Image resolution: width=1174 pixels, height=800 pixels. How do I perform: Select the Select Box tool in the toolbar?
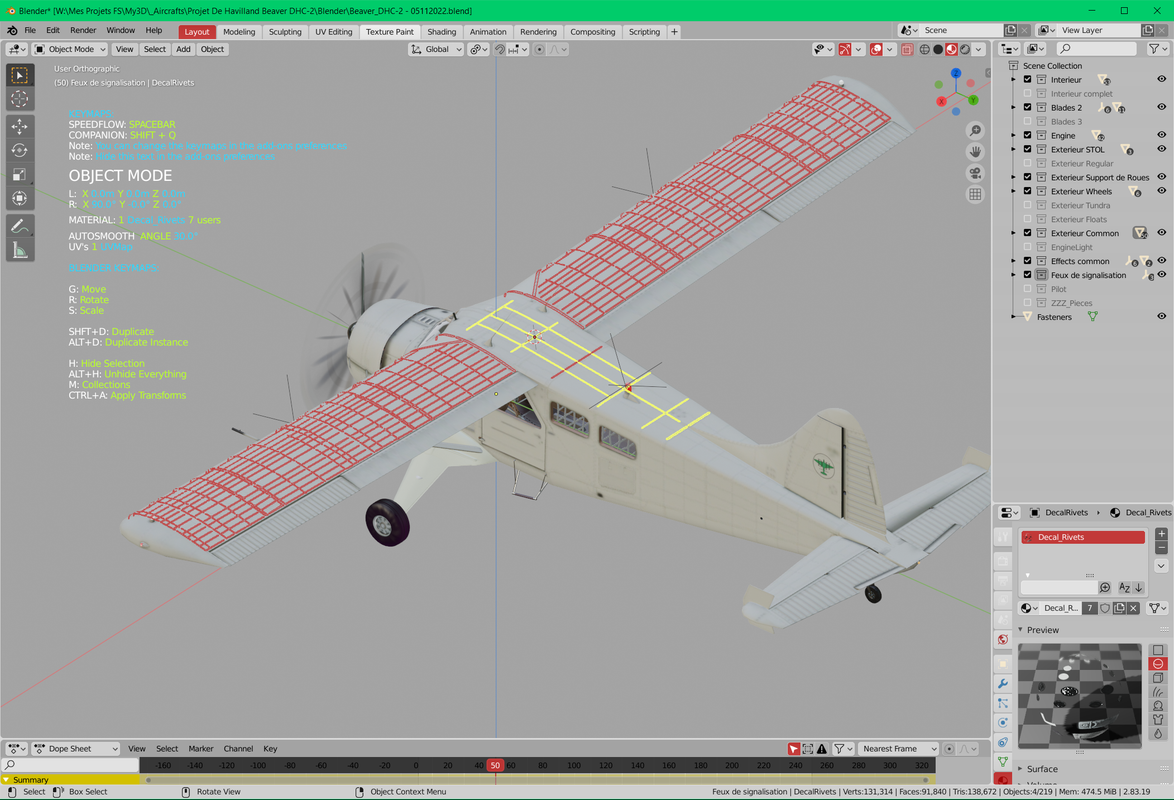coord(19,75)
